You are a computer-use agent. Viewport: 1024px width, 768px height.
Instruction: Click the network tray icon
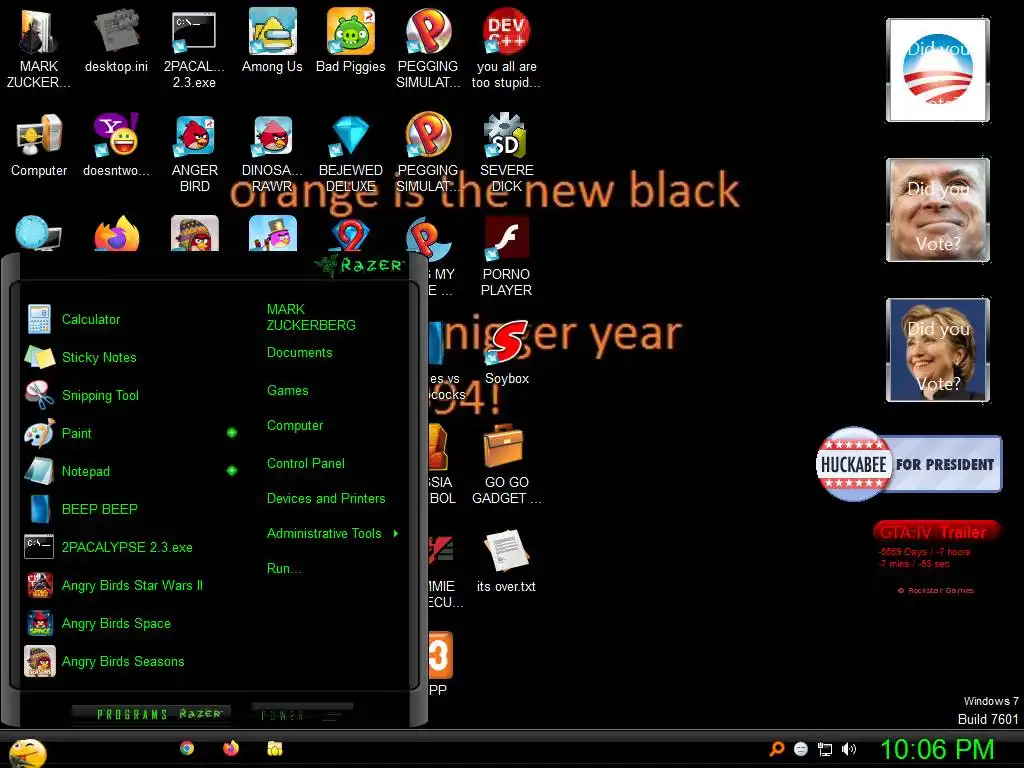[825, 749]
